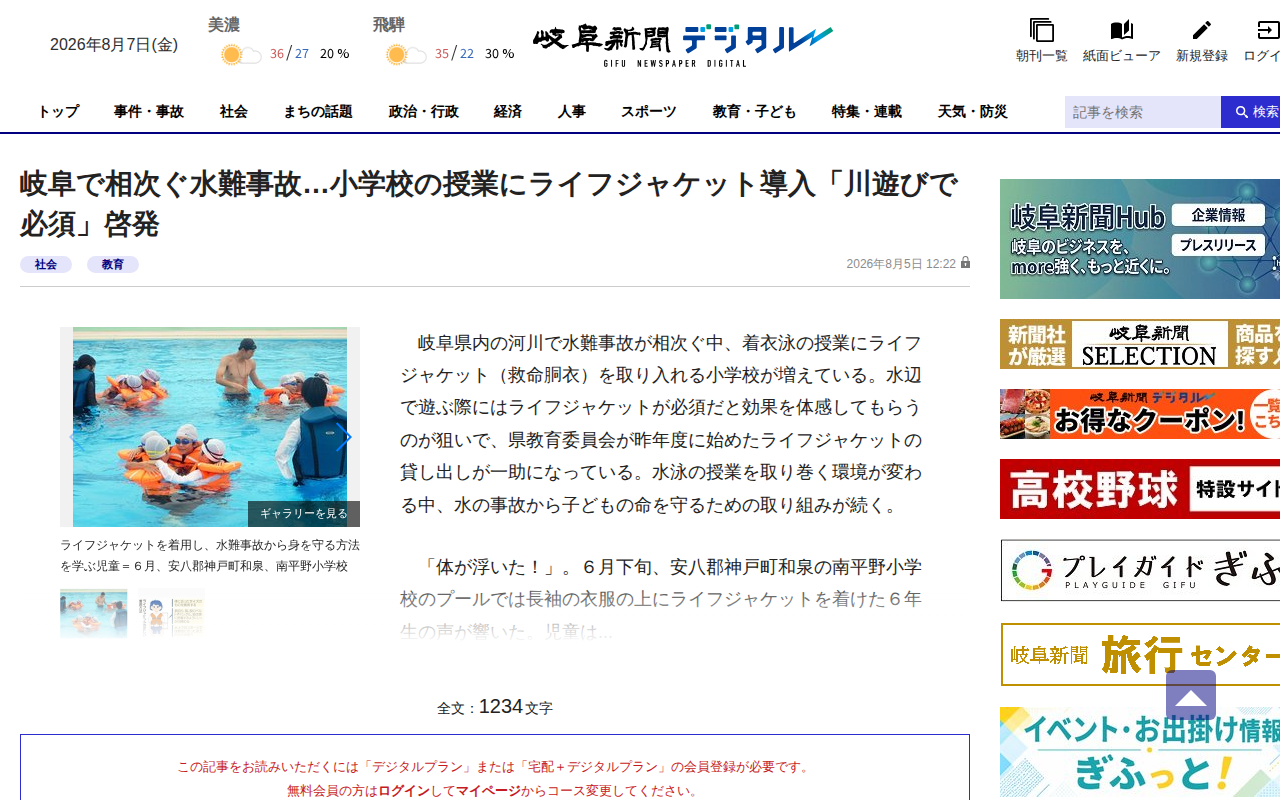Viewport: 1280px width, 800px height.
Task: Click the 教育 category tag
Action: pyautogui.click(x=113, y=265)
